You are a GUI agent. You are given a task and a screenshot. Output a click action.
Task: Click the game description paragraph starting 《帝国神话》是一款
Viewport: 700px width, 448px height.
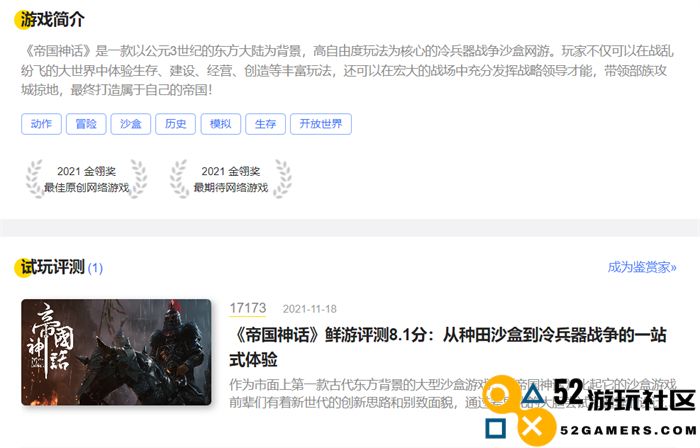pyautogui.click(x=347, y=71)
